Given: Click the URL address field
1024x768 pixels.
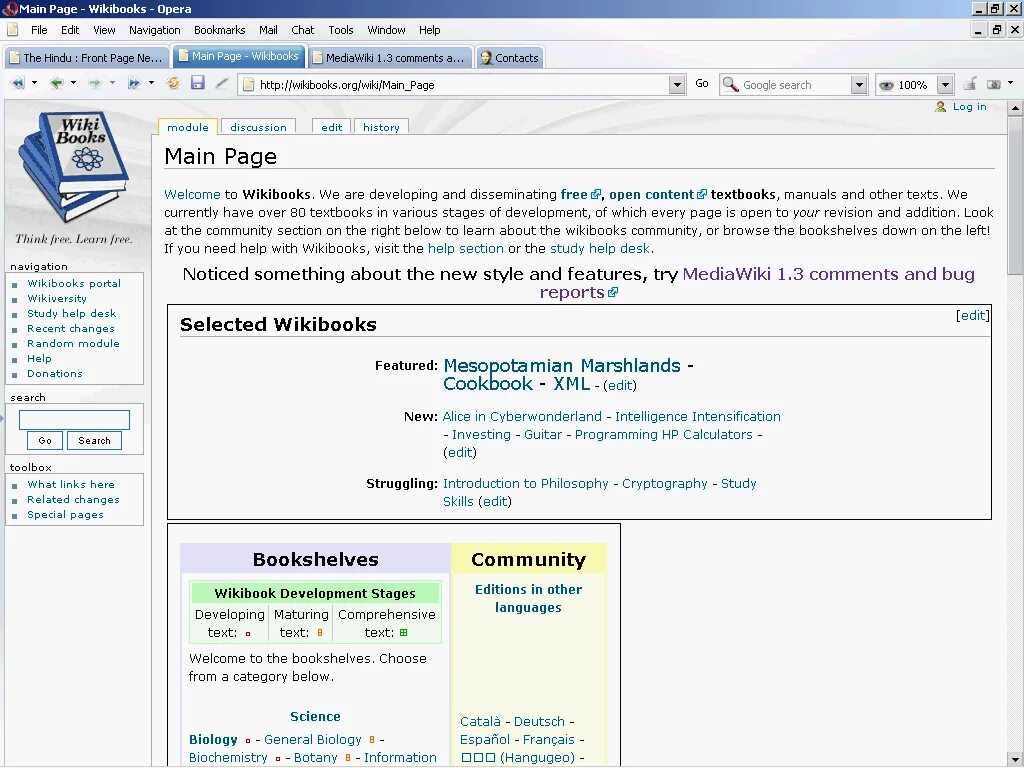Looking at the screenshot, I should [x=461, y=85].
